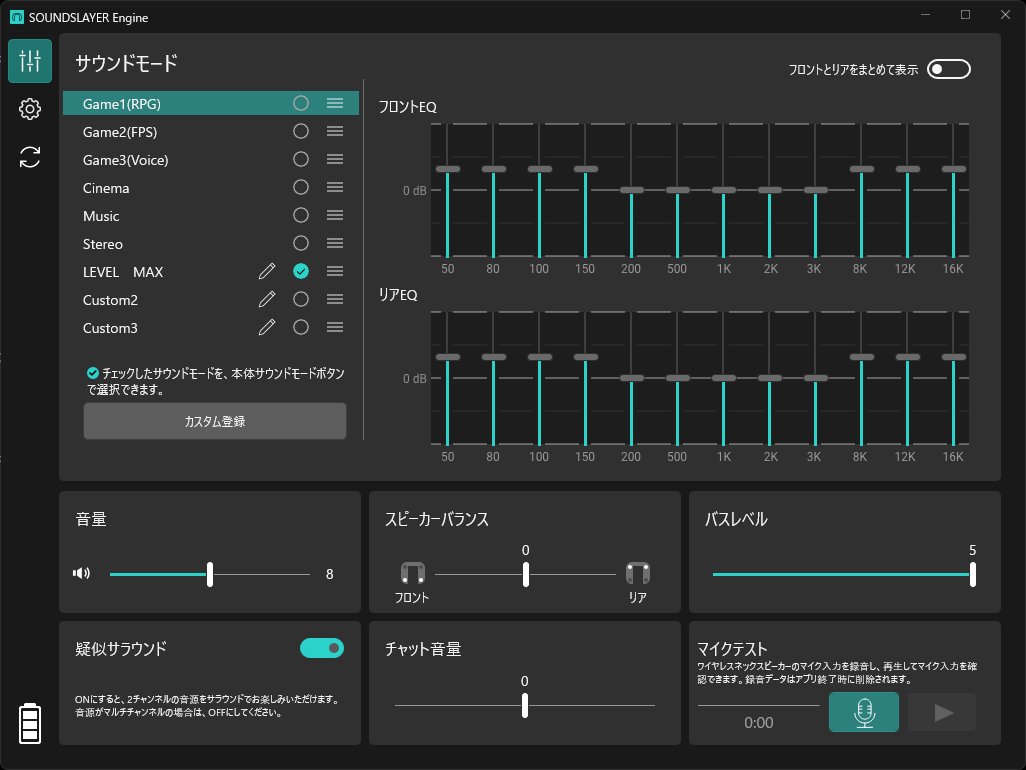Click the rear EQ 150 Hz band handle
Screen dimensions: 1026x770
pyautogui.click(x=586, y=357)
